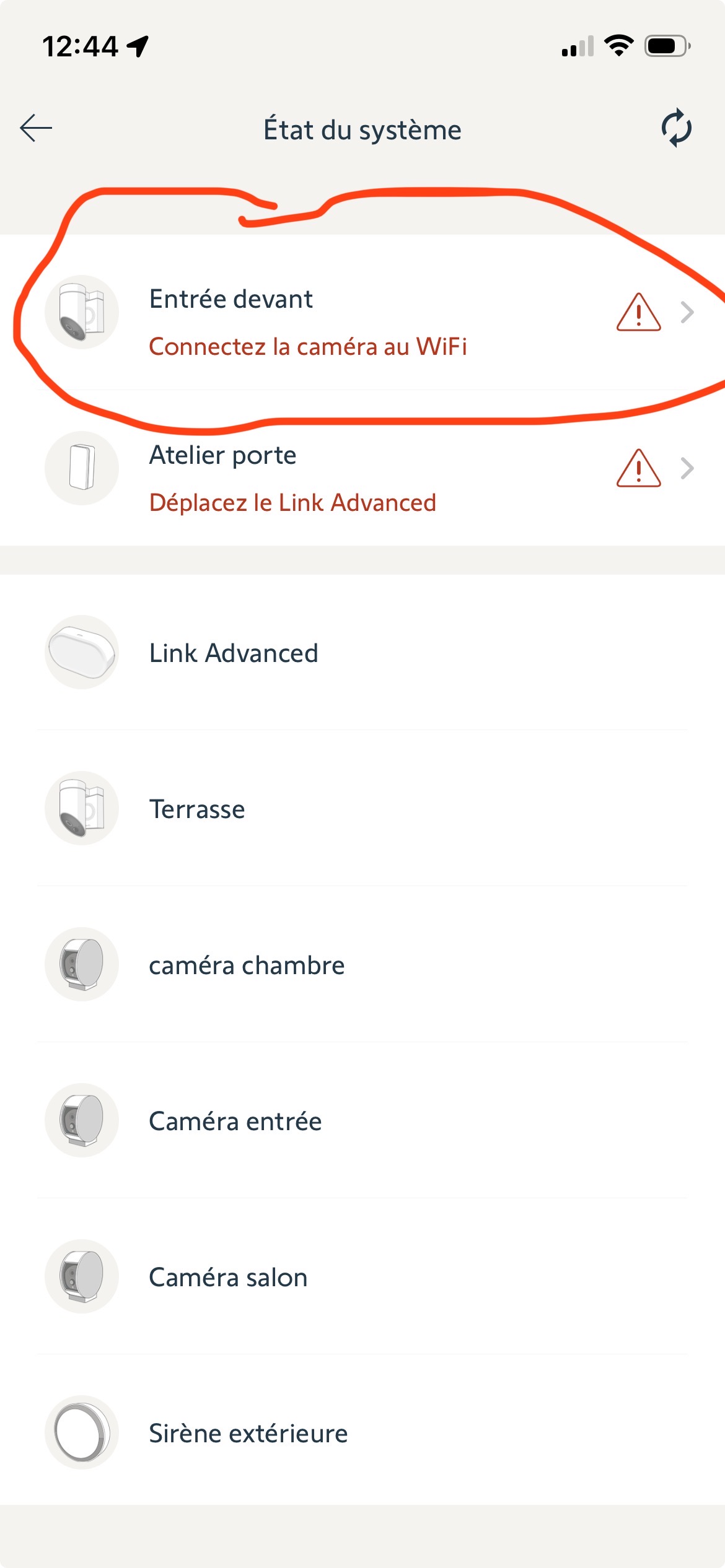Tap the caméra chambre device icon
This screenshot has width=725, height=1568.
82,964
